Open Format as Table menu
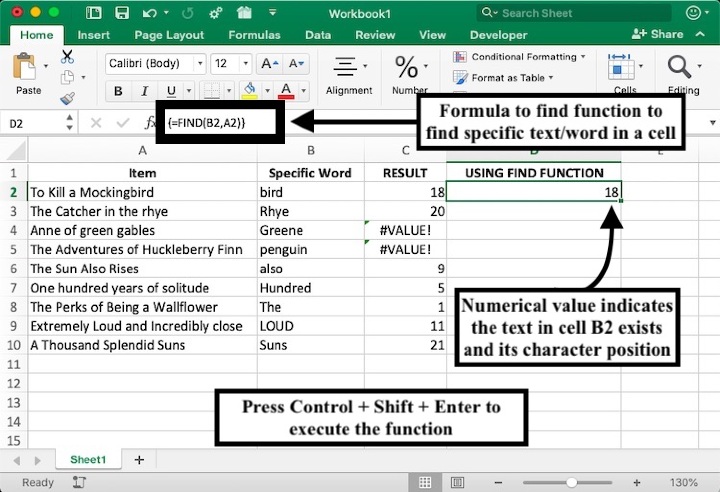The height and width of the screenshot is (492, 720). tap(503, 78)
